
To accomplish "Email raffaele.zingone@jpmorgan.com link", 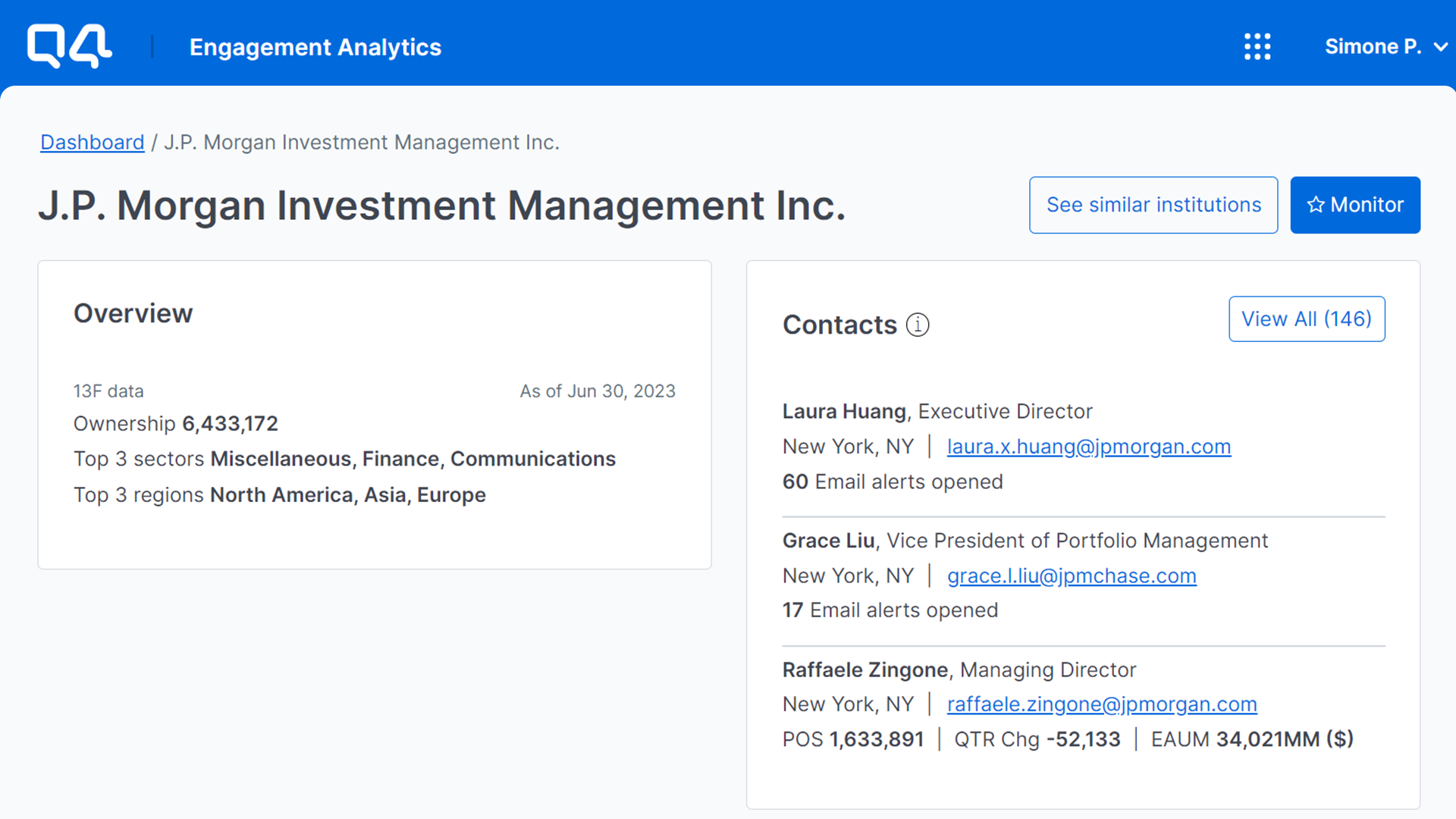I will click(1102, 704).
